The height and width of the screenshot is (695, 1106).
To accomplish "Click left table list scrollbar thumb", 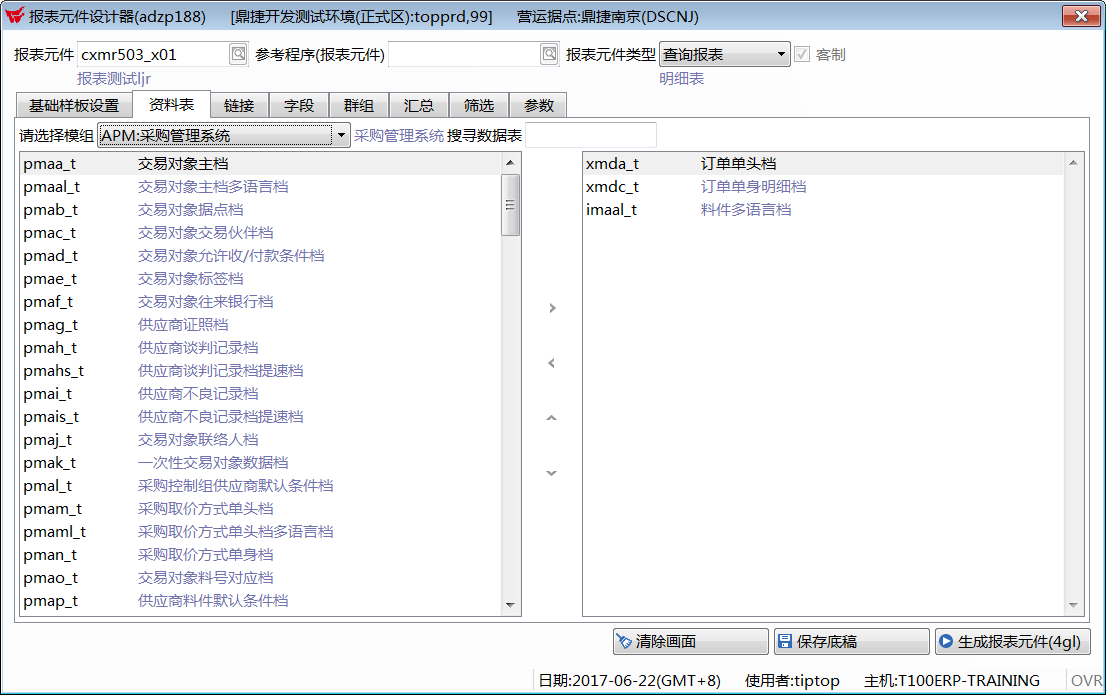I will 510,205.
